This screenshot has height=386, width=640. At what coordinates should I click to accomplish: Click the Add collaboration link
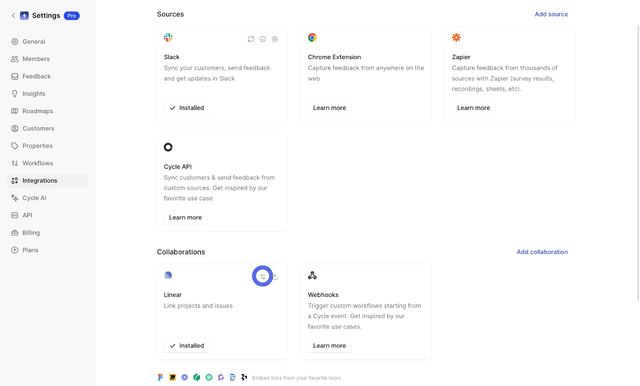click(542, 252)
